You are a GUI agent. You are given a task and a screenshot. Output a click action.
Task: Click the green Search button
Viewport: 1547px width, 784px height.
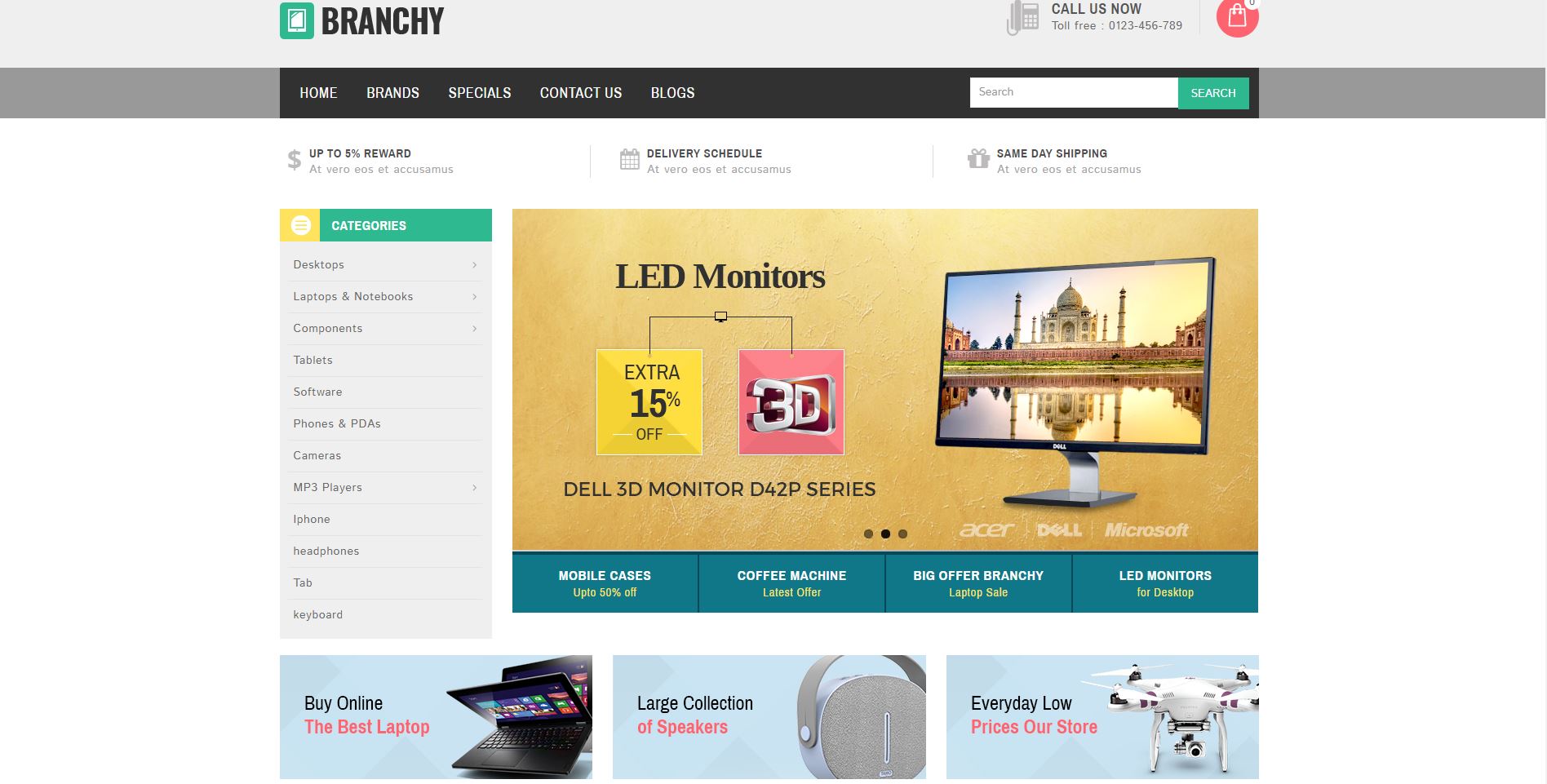click(x=1213, y=93)
